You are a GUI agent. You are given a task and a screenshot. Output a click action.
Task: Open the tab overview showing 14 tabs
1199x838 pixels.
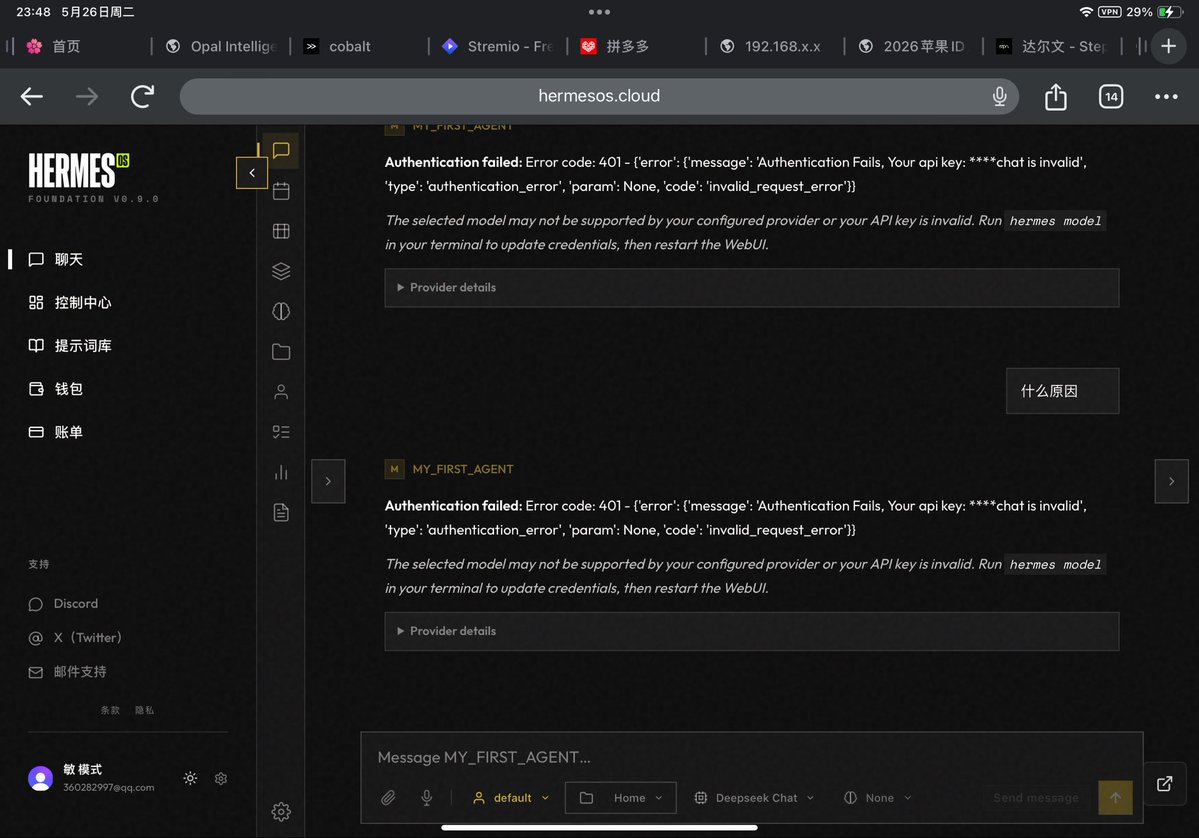coord(1110,96)
